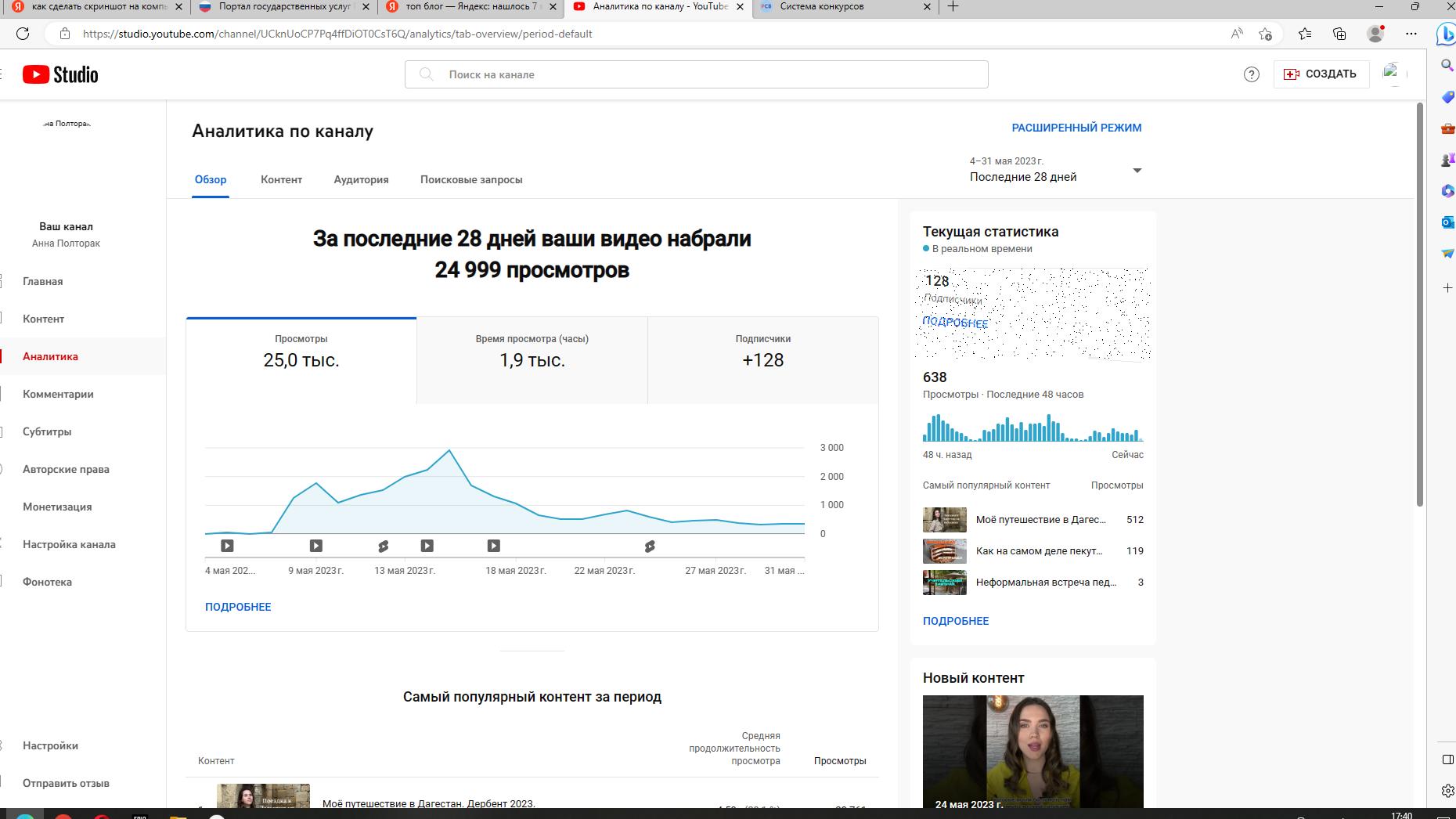Switch to Система конкурсов browser tab
This screenshot has width=1456, height=819.
[x=845, y=6]
